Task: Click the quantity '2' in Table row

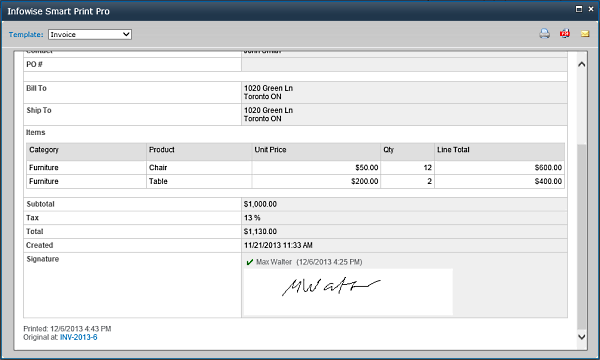Action: click(x=408, y=181)
